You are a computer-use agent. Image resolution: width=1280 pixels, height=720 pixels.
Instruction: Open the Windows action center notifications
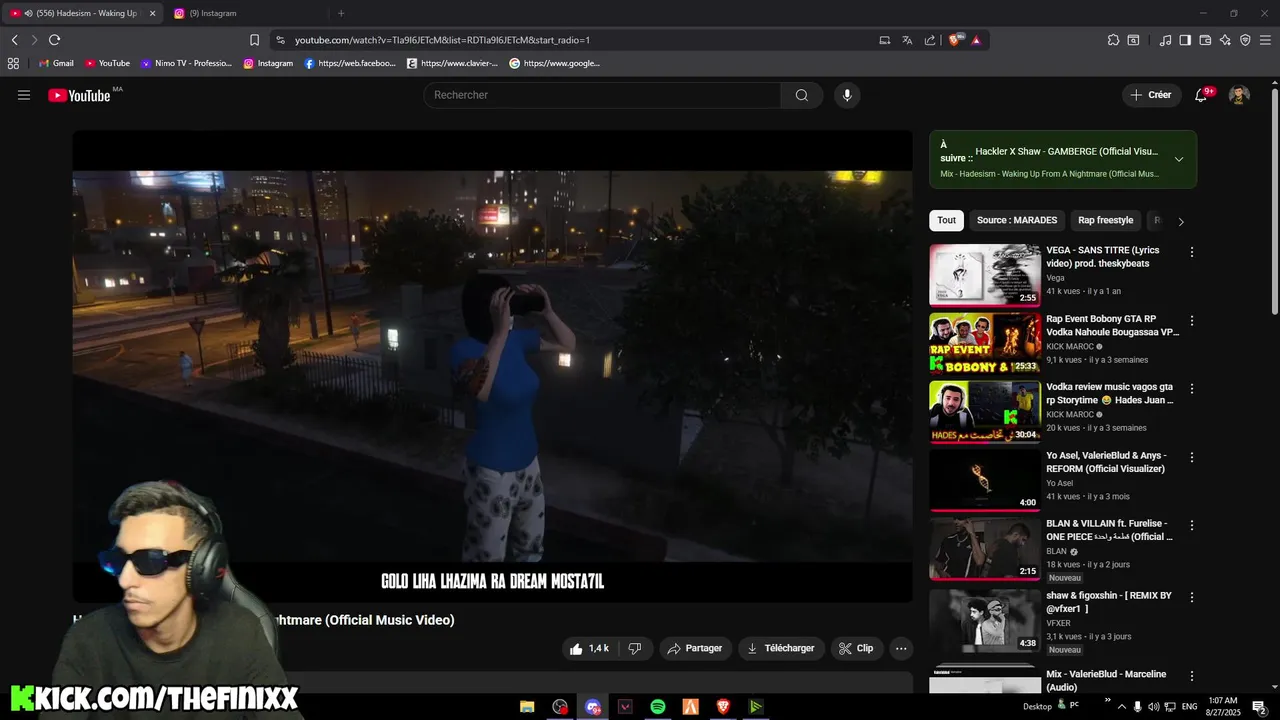point(1259,707)
